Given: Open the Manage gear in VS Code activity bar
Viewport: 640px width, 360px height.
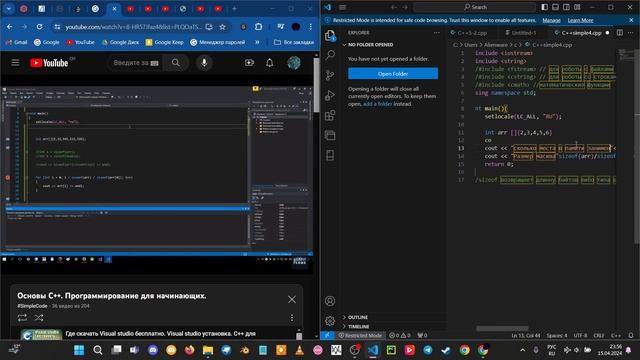Looking at the screenshot, I should (330, 321).
